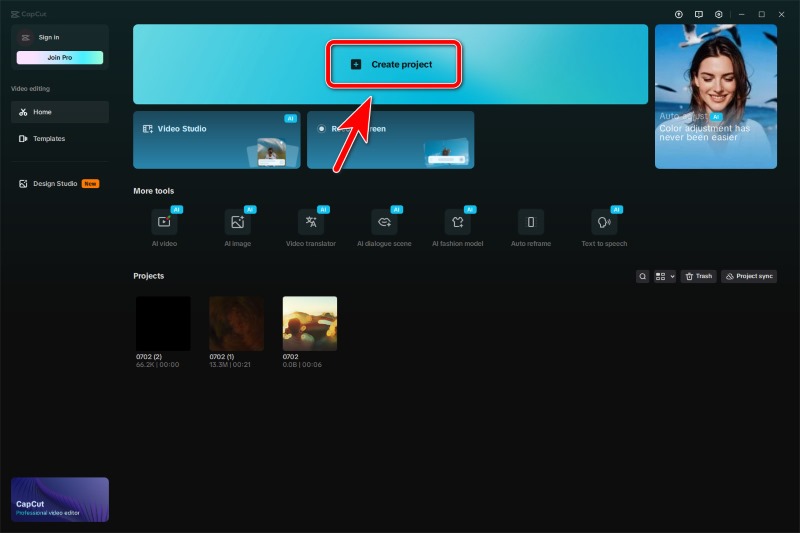Viewport: 800px width, 533px height.
Task: Click the projects search icon
Action: [642, 276]
